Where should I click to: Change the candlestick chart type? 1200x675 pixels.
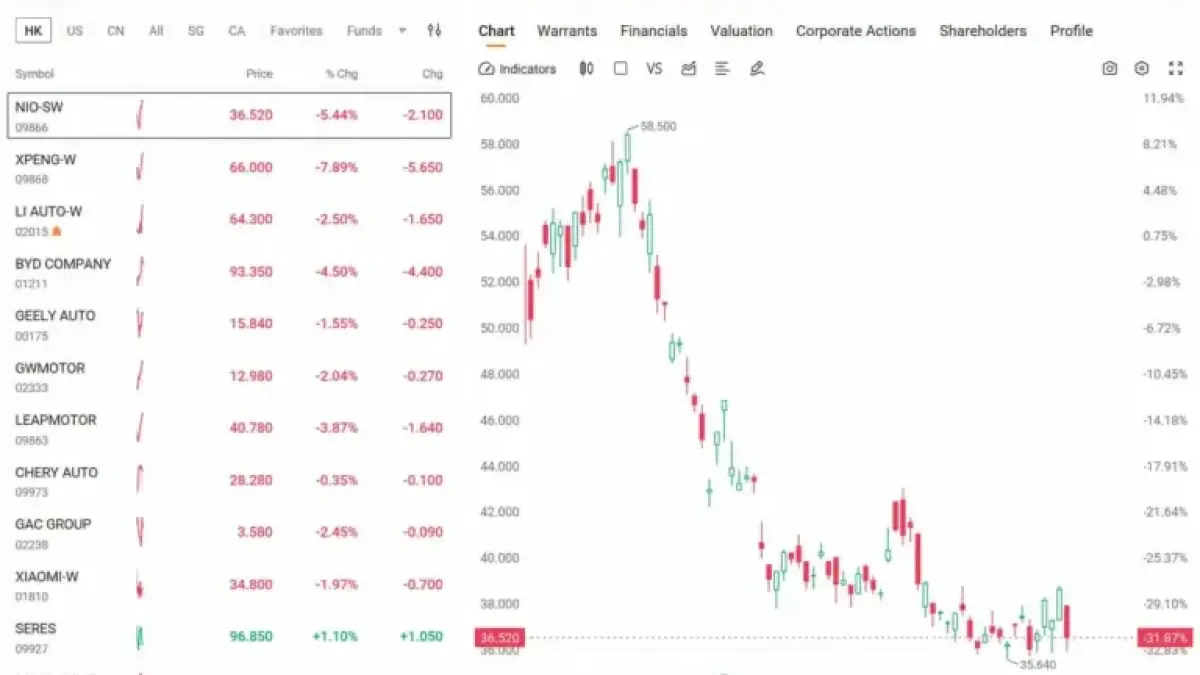click(587, 69)
